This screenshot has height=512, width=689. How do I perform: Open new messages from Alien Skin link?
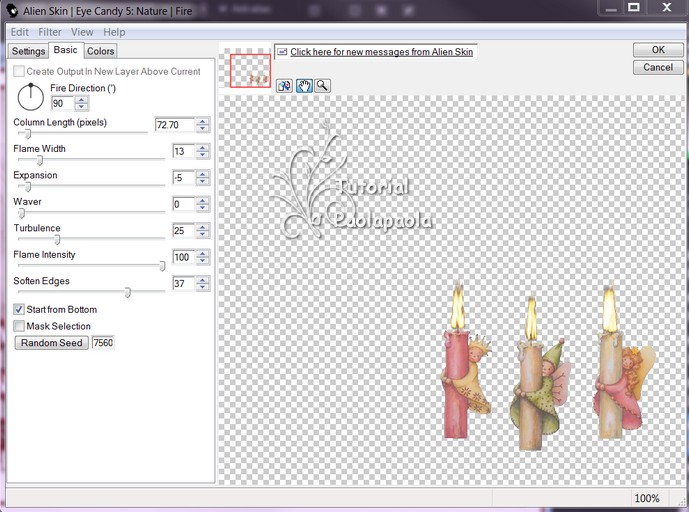pos(381,52)
